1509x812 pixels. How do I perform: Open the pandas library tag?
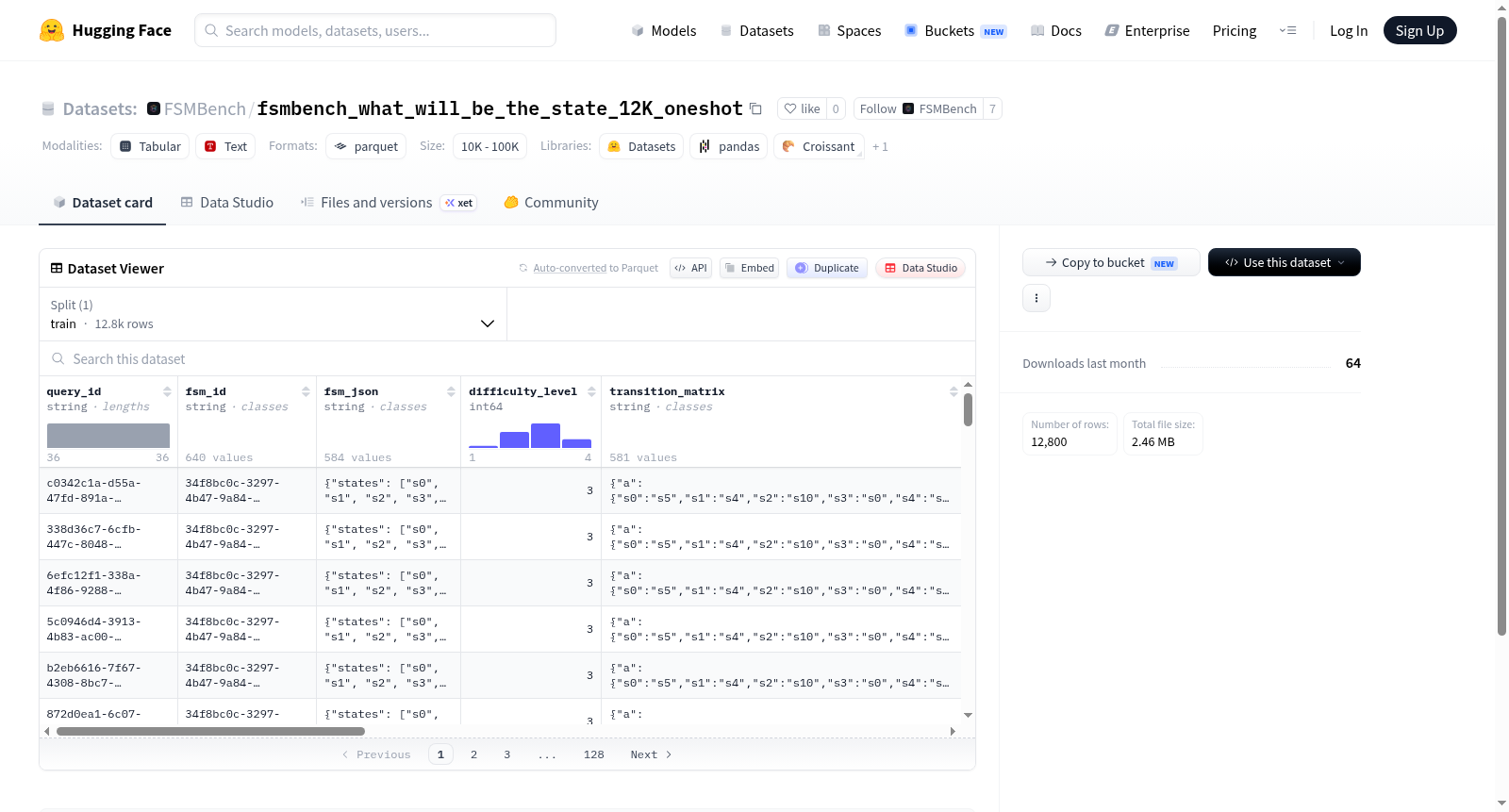729,146
